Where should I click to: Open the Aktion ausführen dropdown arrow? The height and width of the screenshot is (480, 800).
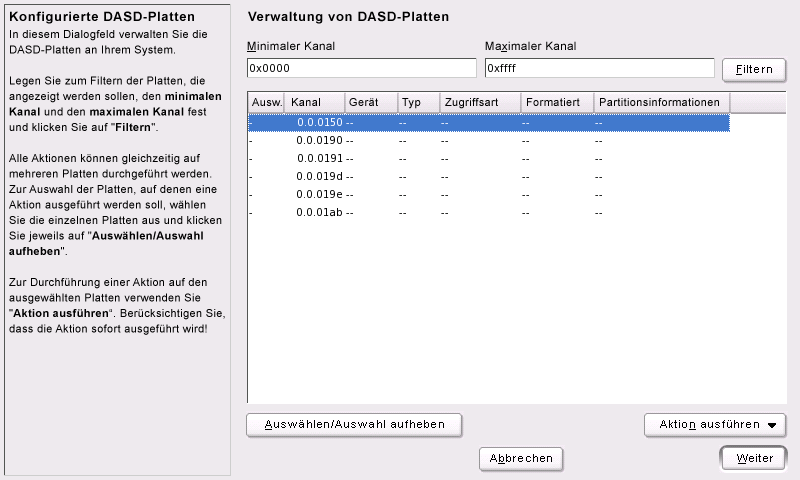click(771, 425)
